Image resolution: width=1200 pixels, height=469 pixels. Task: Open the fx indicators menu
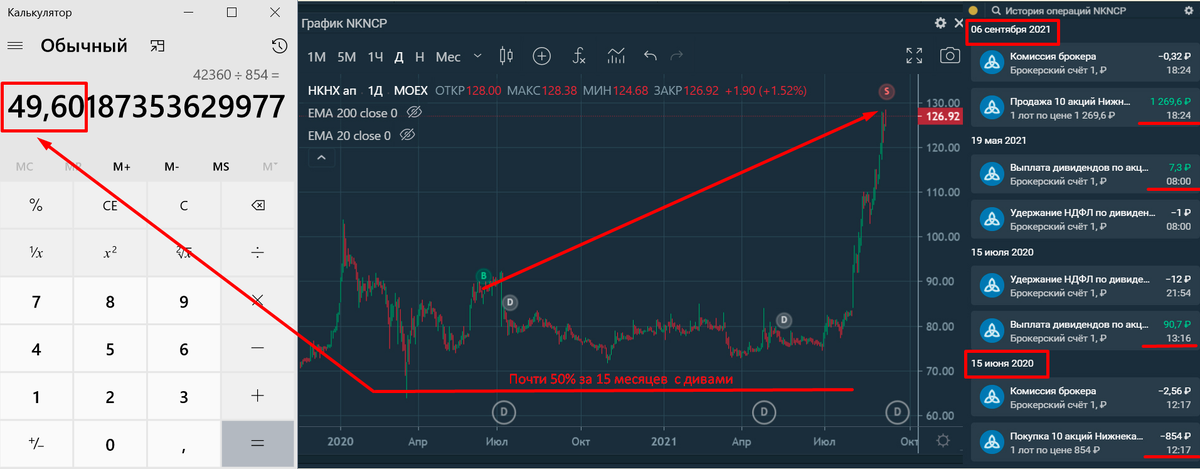579,56
